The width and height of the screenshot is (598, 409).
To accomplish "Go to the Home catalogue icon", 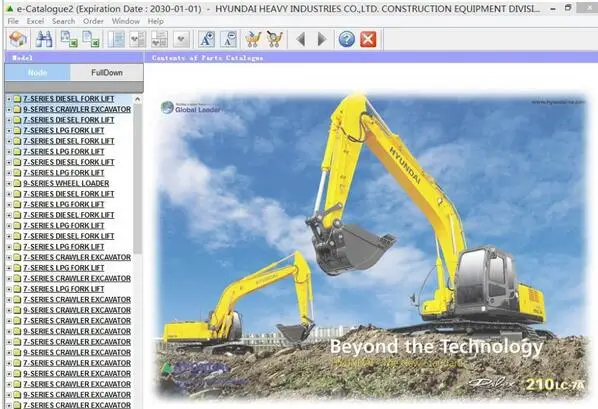I will point(18,39).
